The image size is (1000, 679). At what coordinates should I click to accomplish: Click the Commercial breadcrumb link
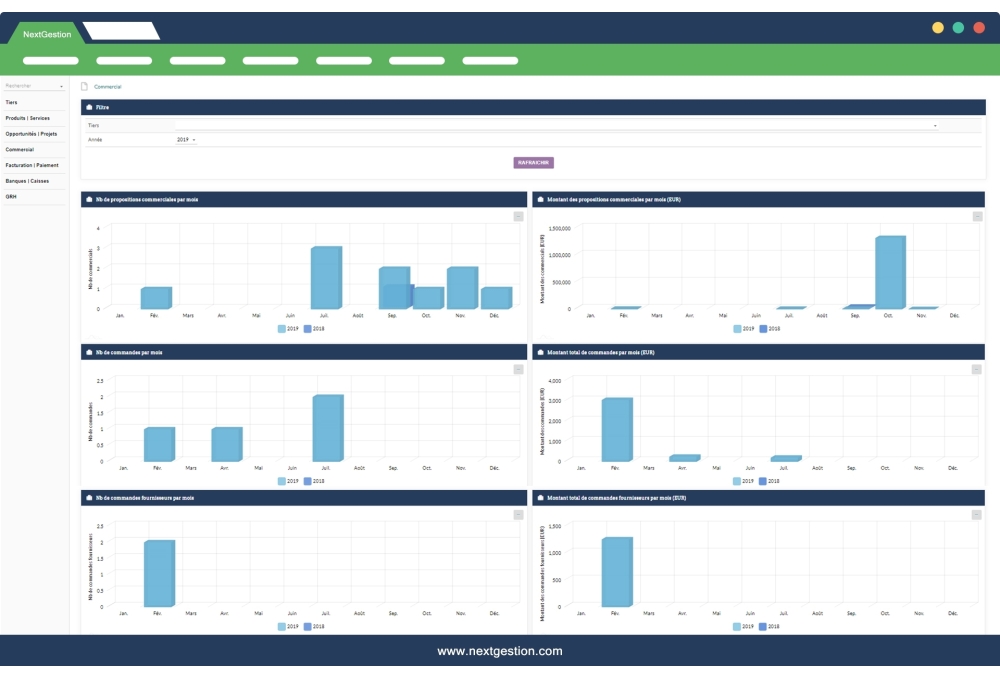point(107,87)
